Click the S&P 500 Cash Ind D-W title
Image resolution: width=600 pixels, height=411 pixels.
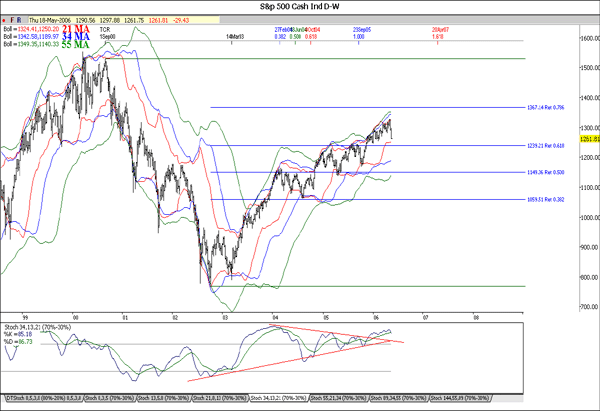point(300,7)
